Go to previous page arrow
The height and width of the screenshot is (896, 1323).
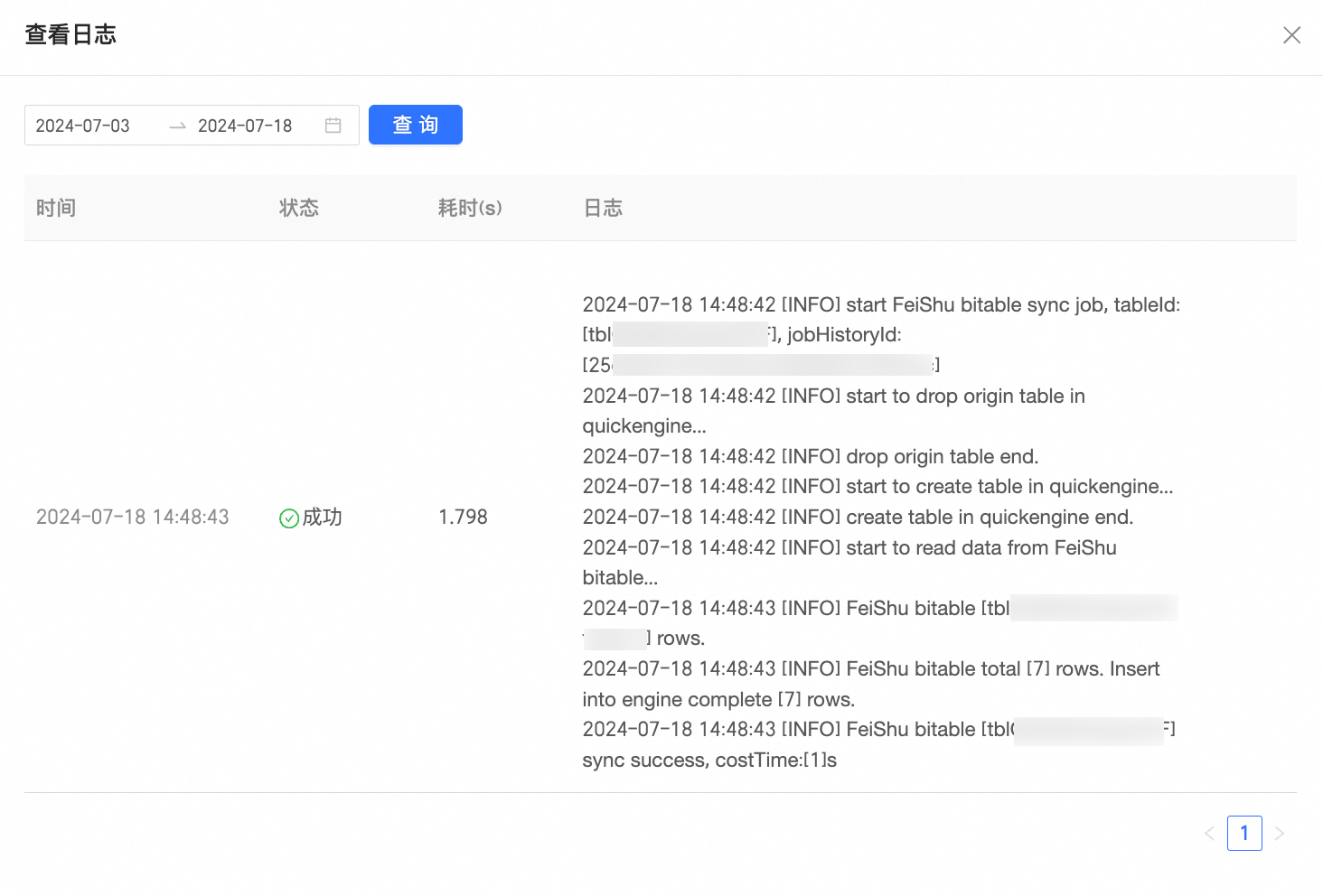pos(1209,834)
